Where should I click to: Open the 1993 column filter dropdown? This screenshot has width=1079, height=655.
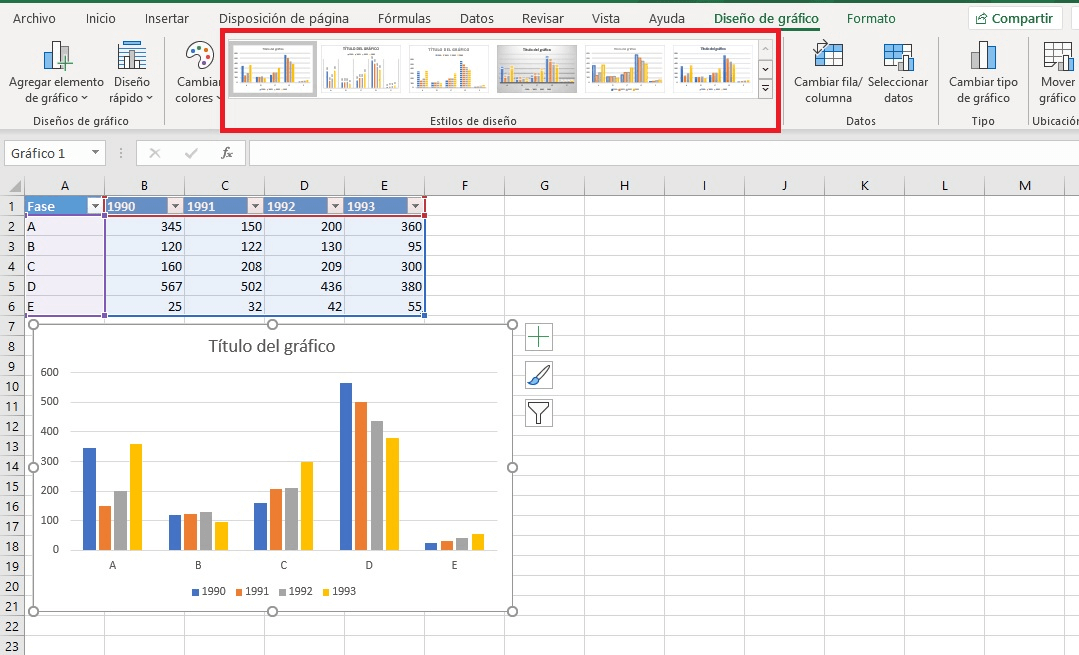[x=414, y=206]
